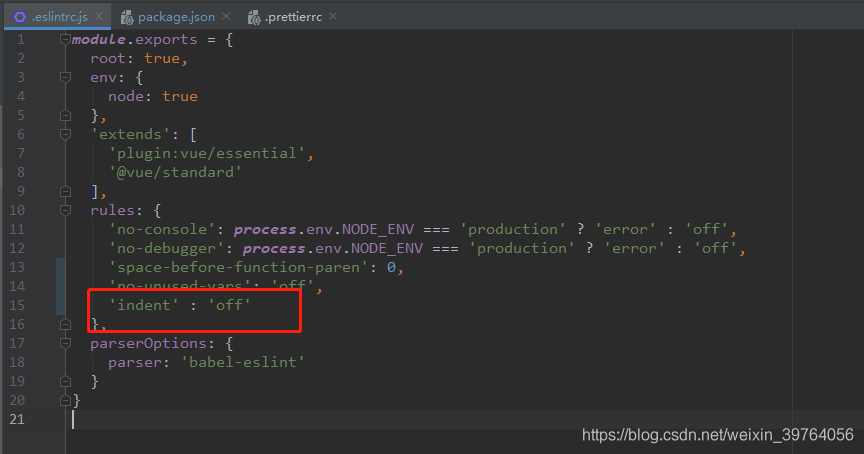Collapse the parserOptions block on line 17

tap(66, 343)
